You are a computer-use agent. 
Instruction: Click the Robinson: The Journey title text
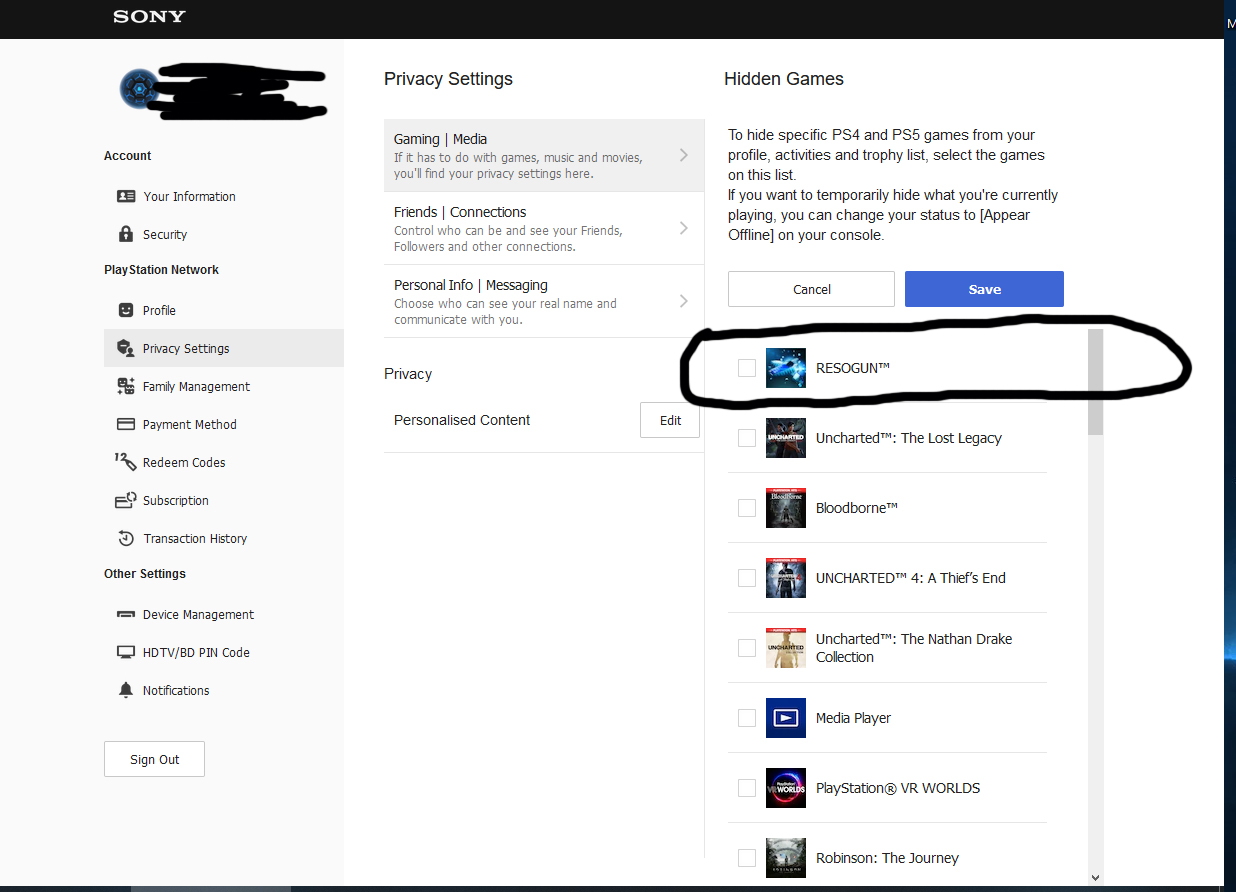point(887,858)
